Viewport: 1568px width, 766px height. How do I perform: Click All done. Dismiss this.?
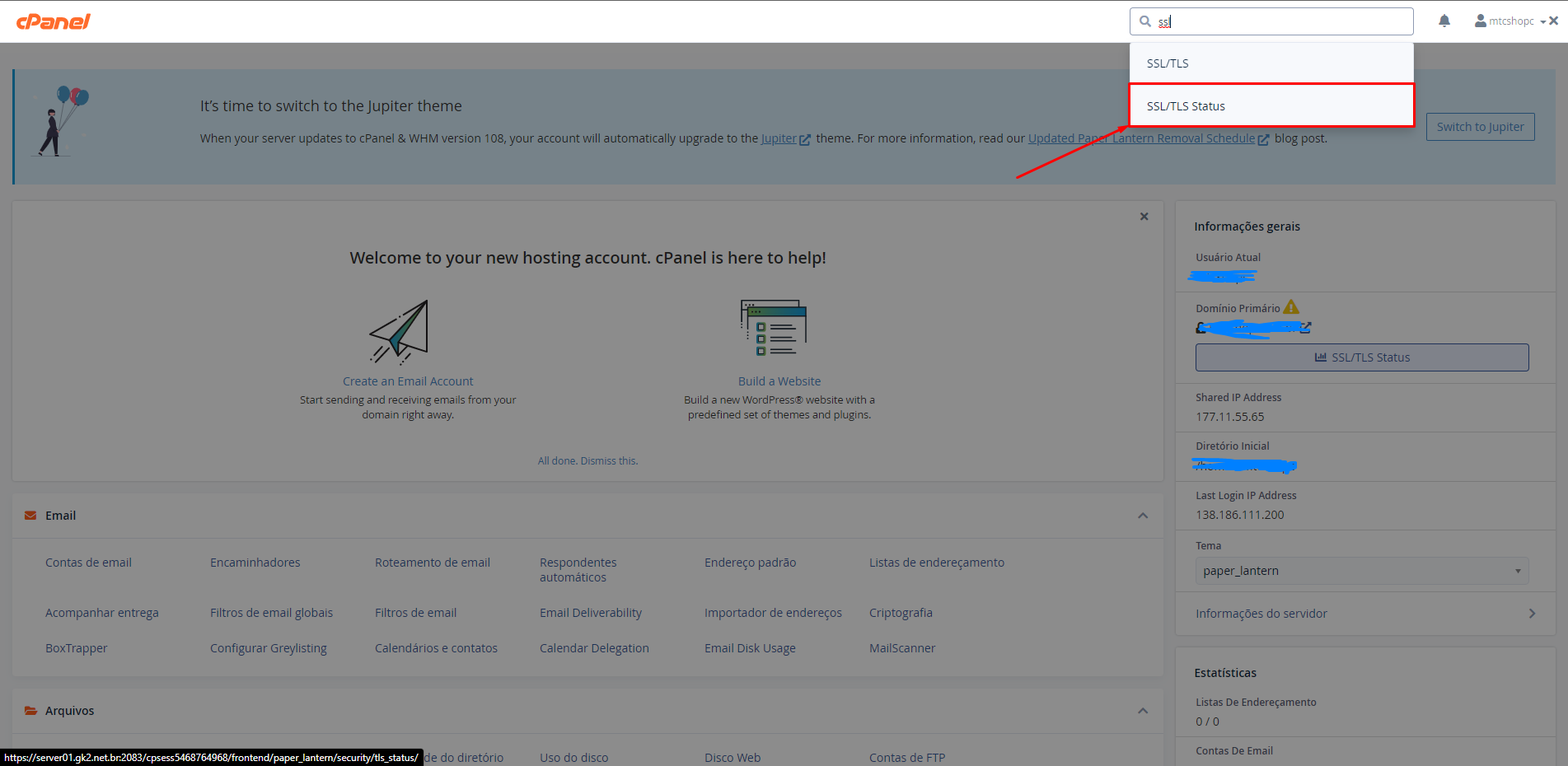click(587, 461)
